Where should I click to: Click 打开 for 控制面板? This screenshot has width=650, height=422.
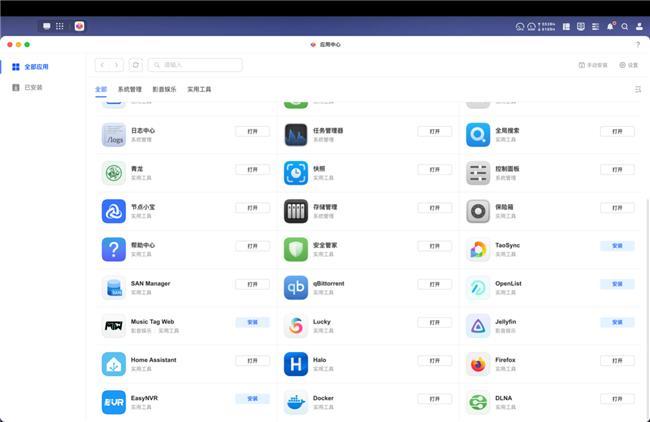tap(617, 170)
